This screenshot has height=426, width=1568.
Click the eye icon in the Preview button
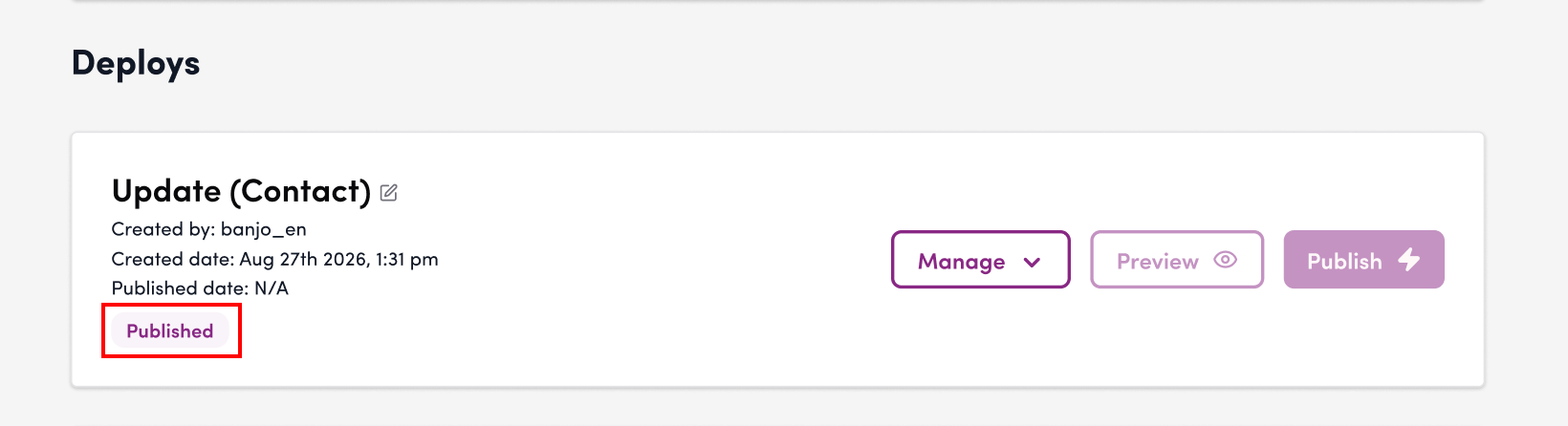tap(1226, 260)
